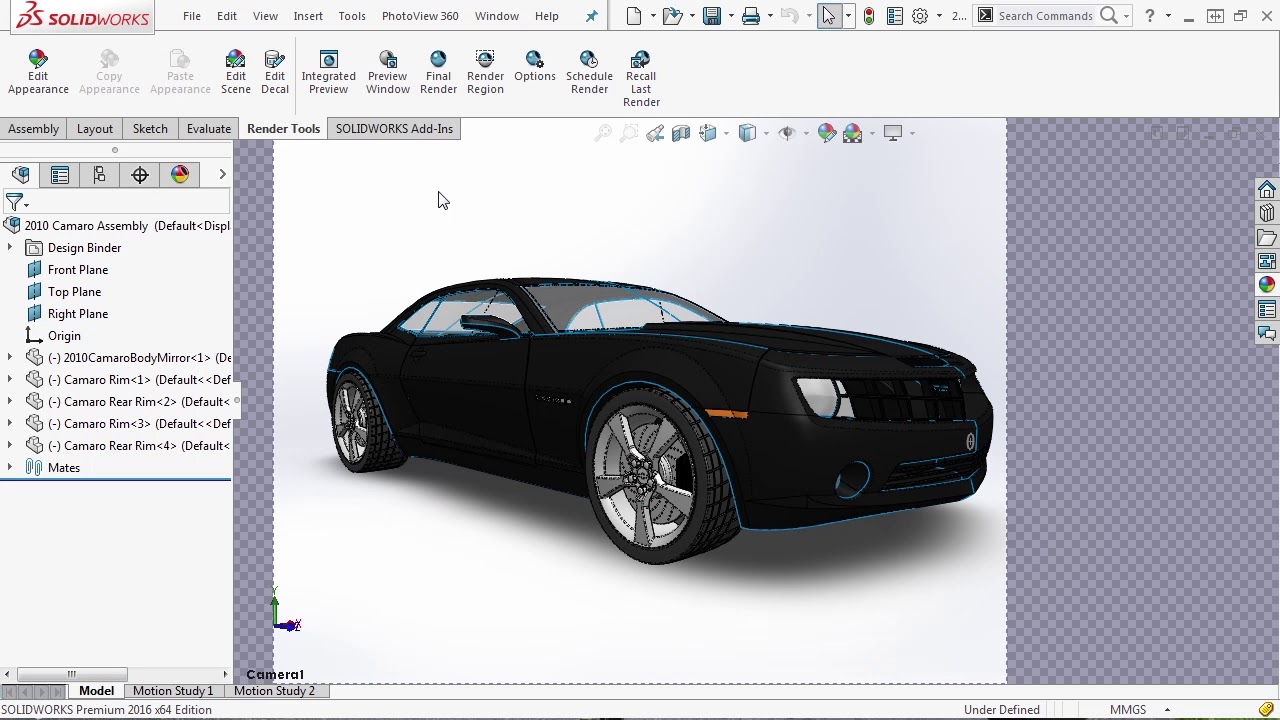Toggle the Select cursor tool

coord(828,16)
